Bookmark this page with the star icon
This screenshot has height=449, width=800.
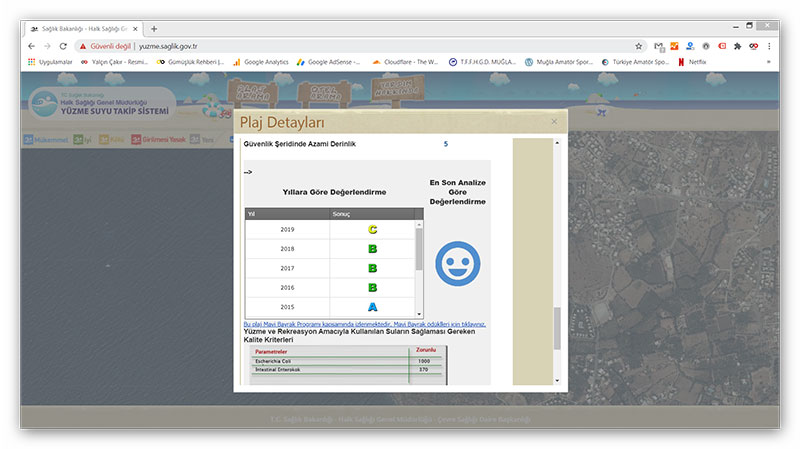[x=639, y=46]
